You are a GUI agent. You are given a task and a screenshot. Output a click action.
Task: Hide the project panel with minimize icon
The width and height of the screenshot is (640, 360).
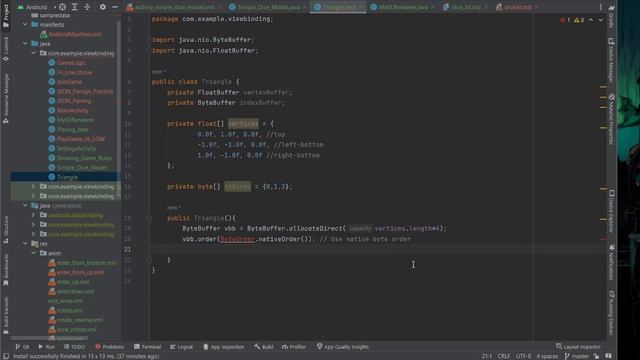point(115,7)
